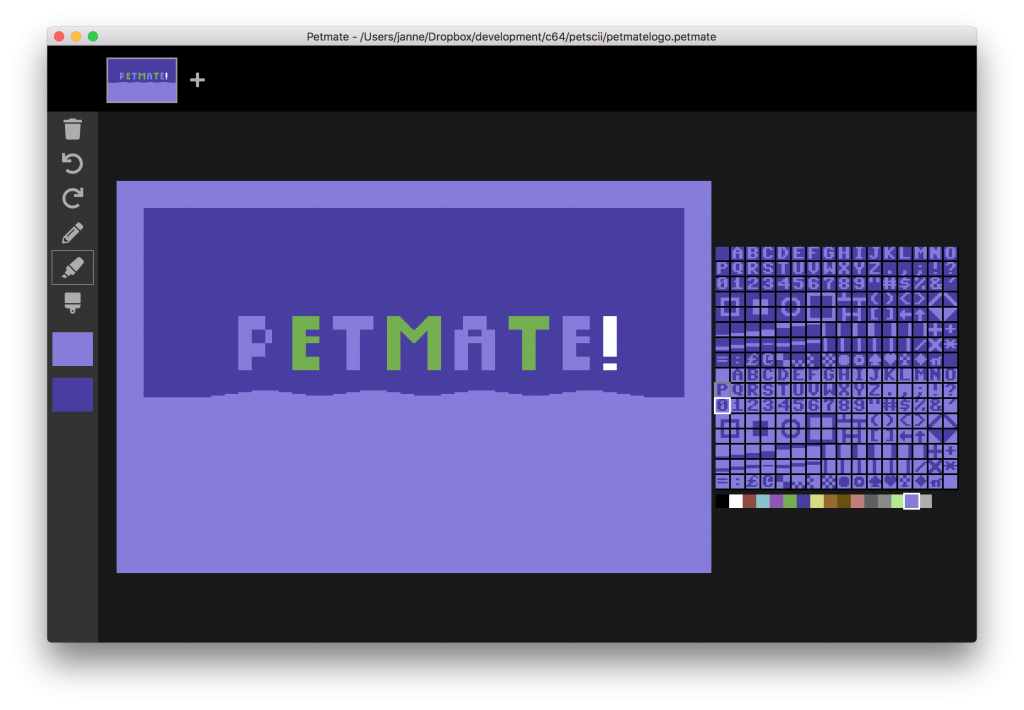Pick the pink light-red palette color

click(x=857, y=501)
